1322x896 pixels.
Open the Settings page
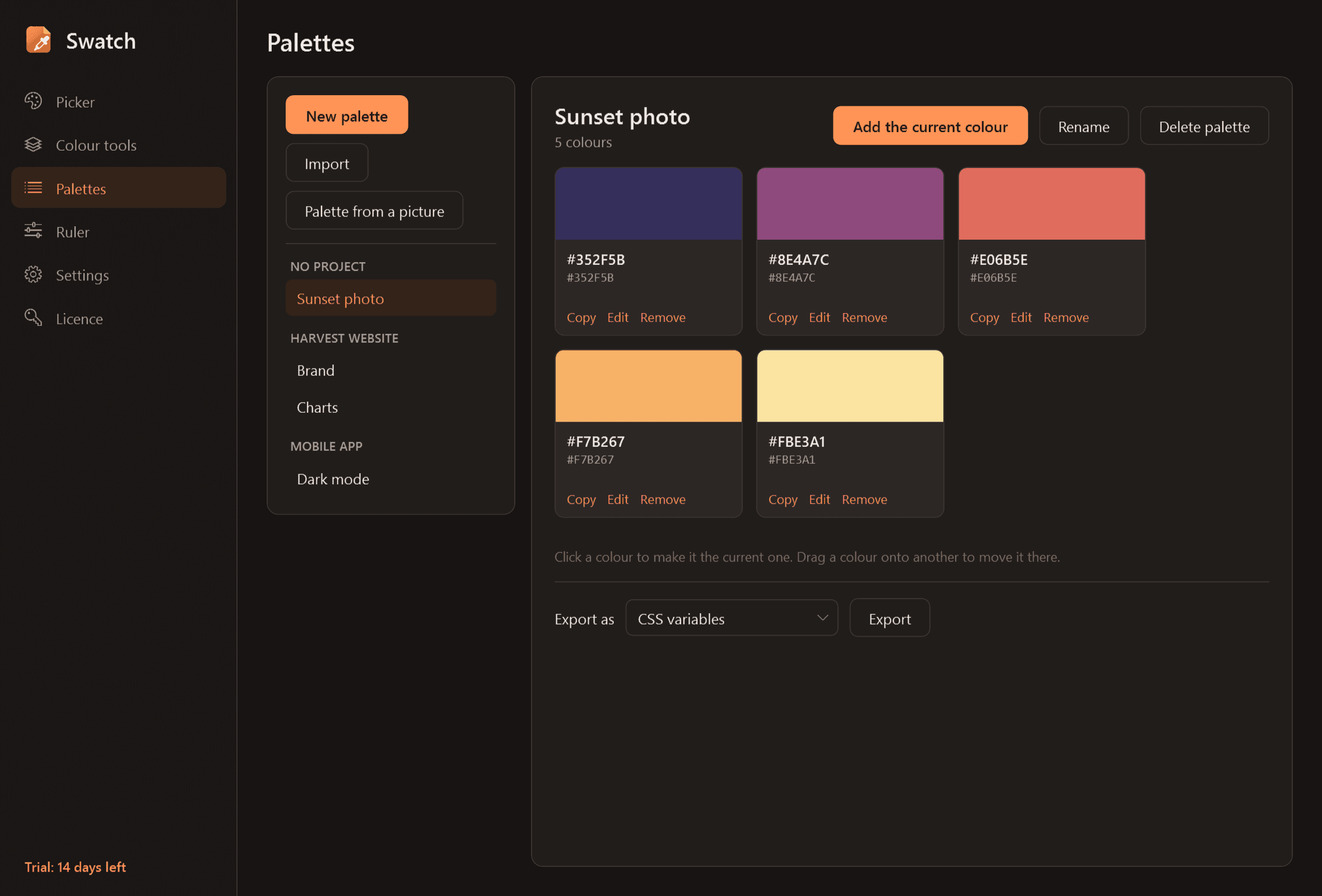(118, 275)
